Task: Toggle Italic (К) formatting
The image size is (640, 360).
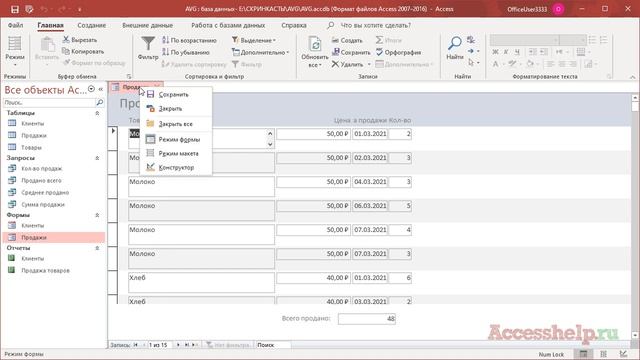Action: pyautogui.click(x=506, y=52)
